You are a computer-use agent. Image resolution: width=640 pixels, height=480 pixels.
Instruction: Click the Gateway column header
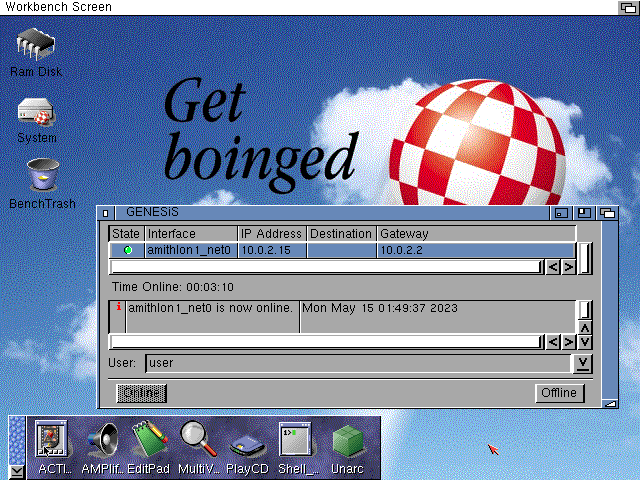(x=476, y=233)
